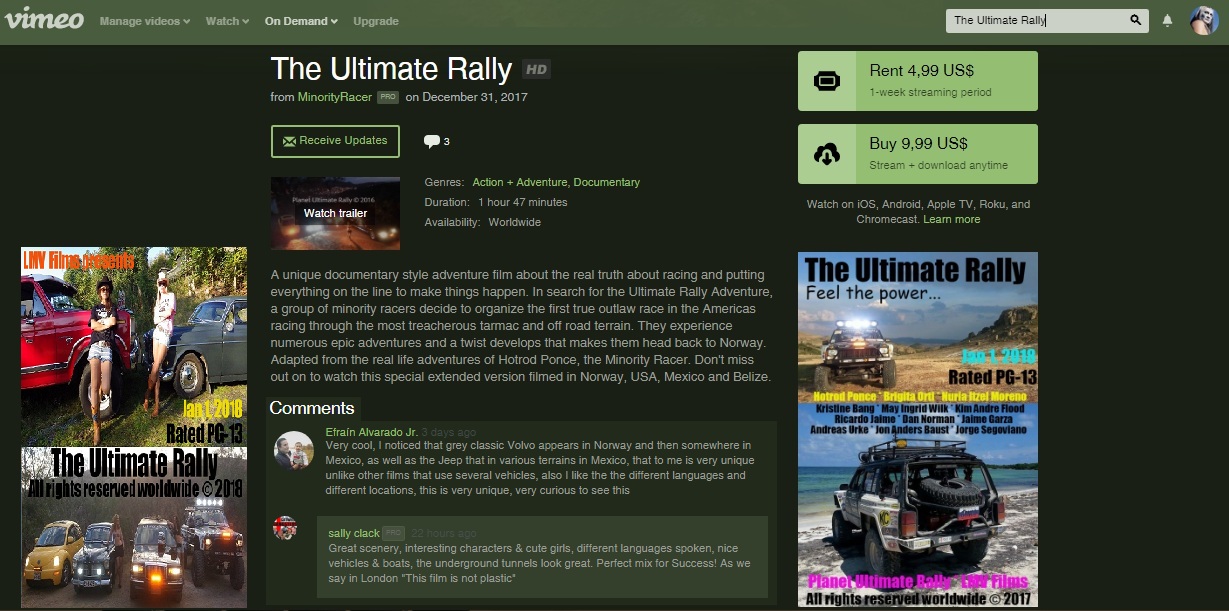Click the Comments heading
Screen dimensions: 1229x611
(x=312, y=408)
